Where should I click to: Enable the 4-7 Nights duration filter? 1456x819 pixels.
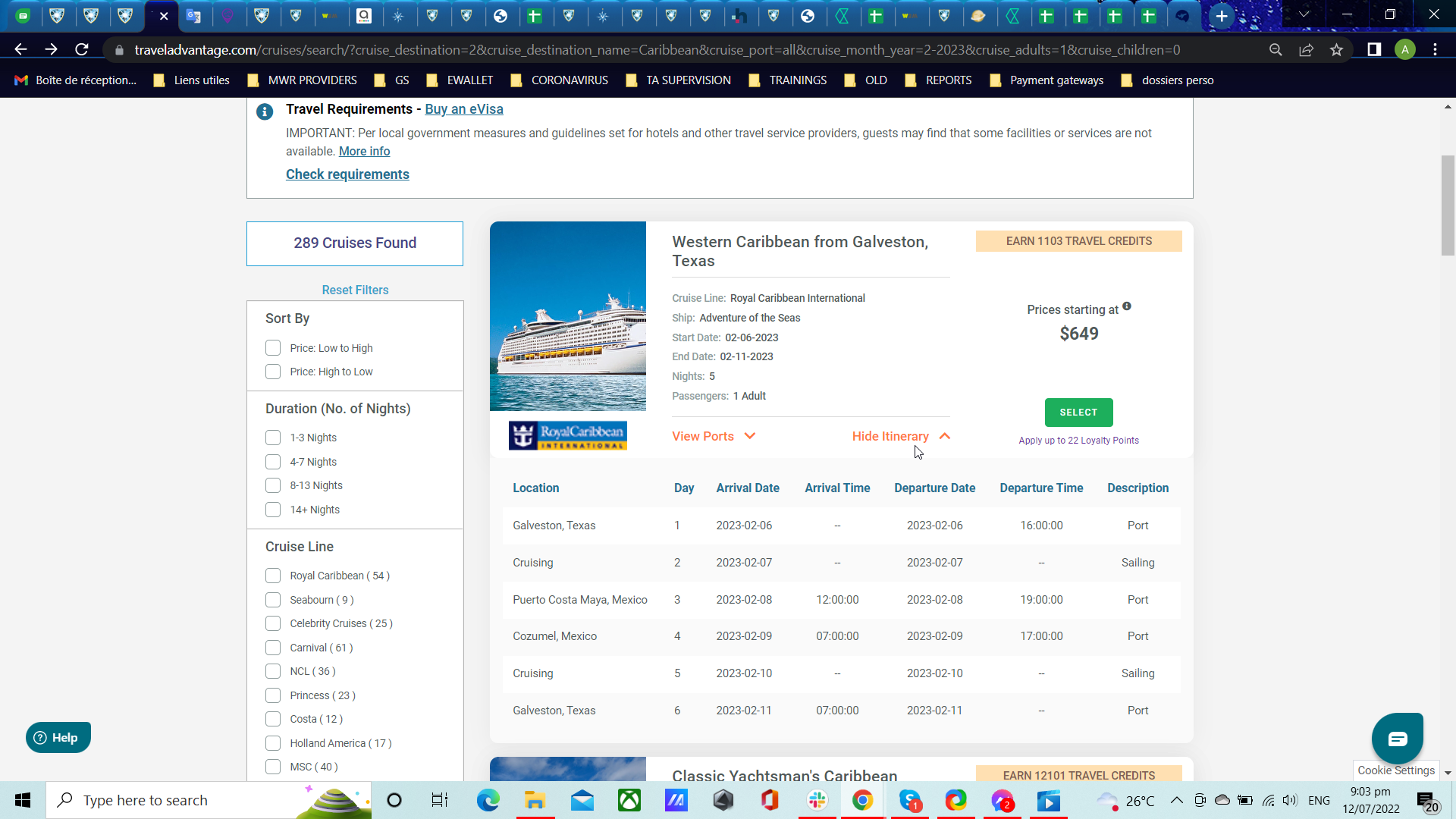273,462
